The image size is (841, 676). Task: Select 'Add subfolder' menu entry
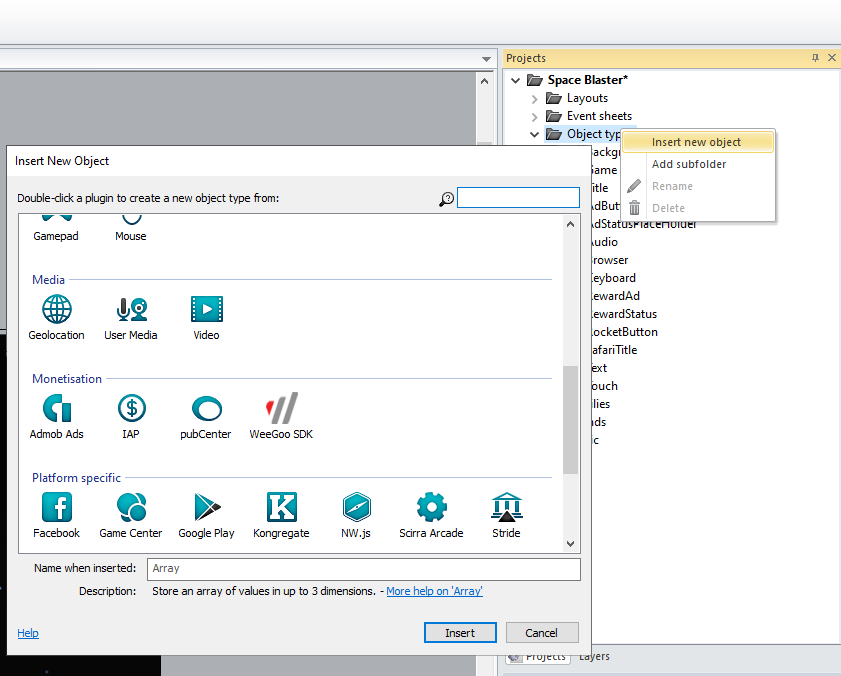coord(689,164)
